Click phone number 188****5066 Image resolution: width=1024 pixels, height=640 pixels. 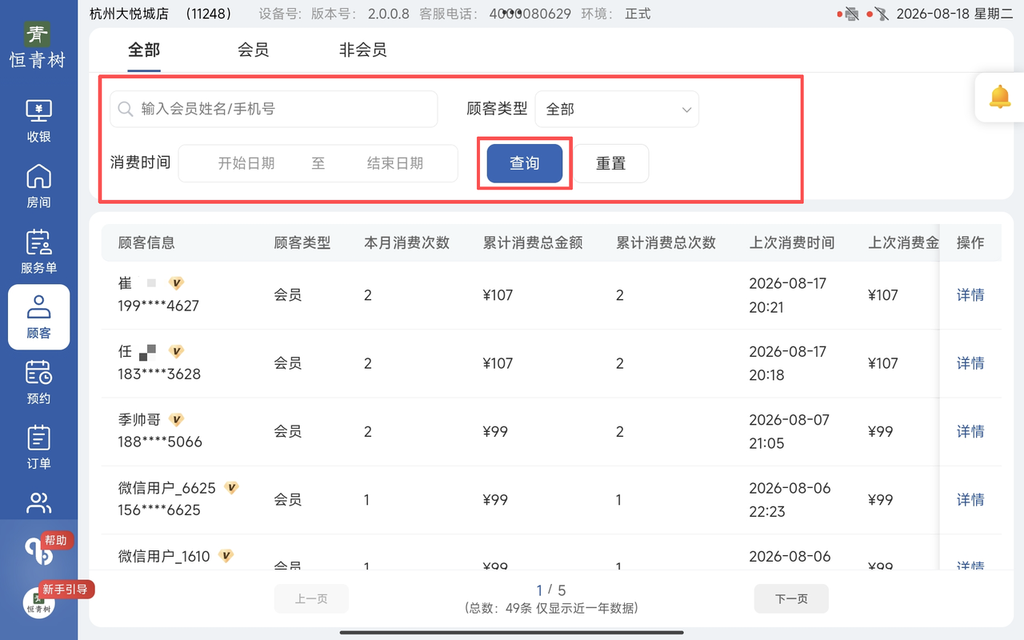(x=160, y=442)
